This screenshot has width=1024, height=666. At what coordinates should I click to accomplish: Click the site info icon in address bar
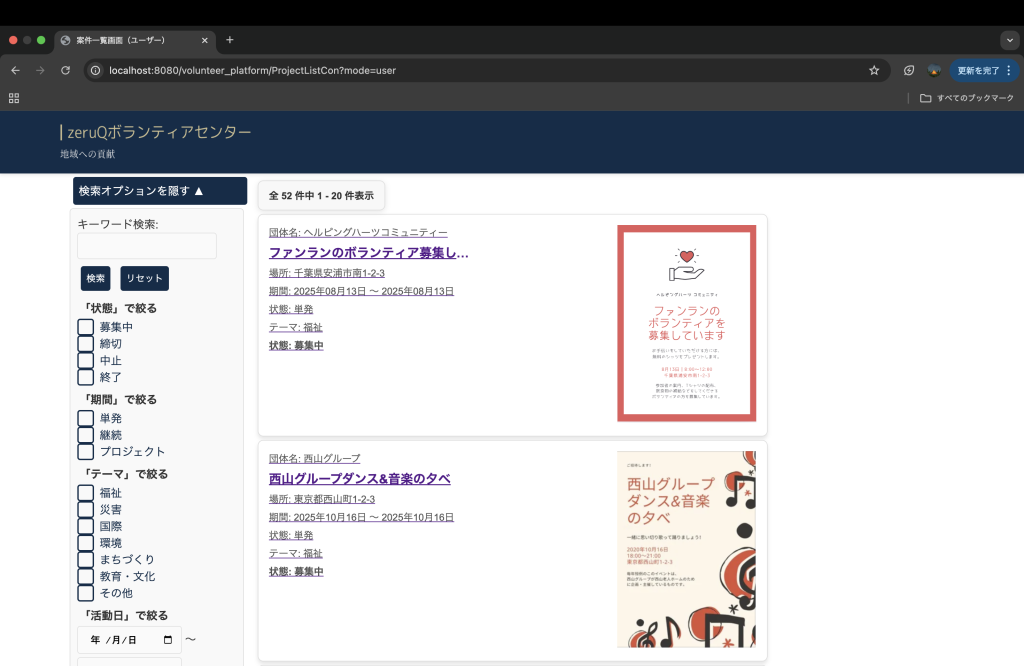coord(95,71)
